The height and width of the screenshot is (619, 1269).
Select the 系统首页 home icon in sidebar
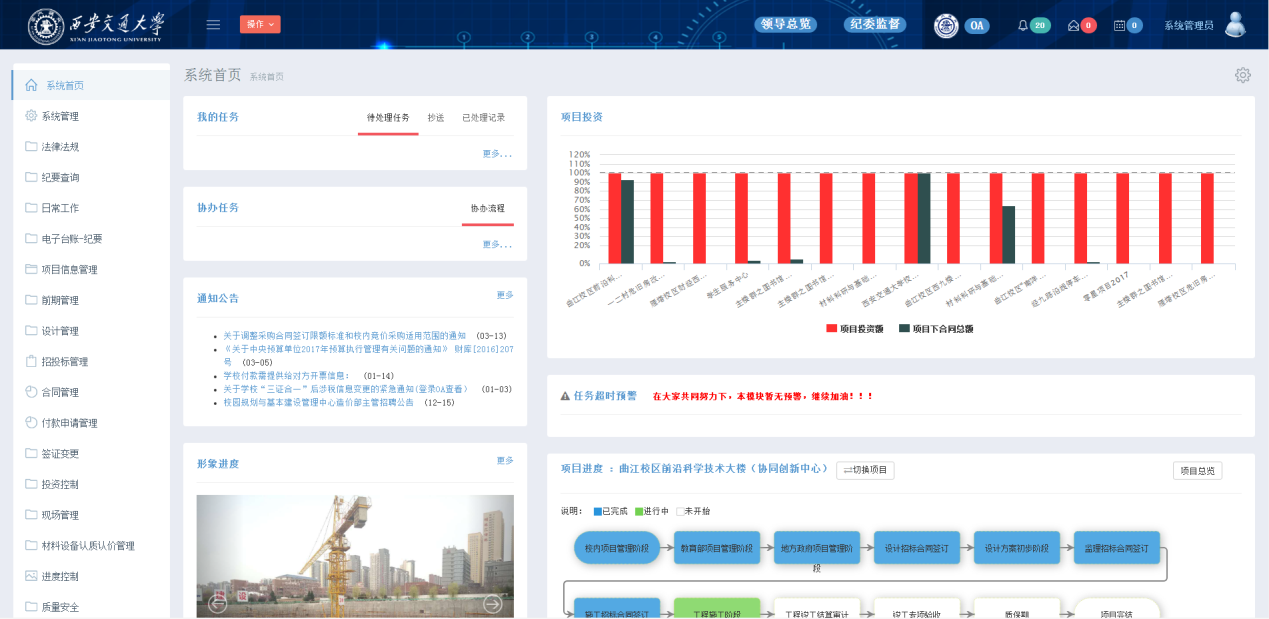point(32,84)
